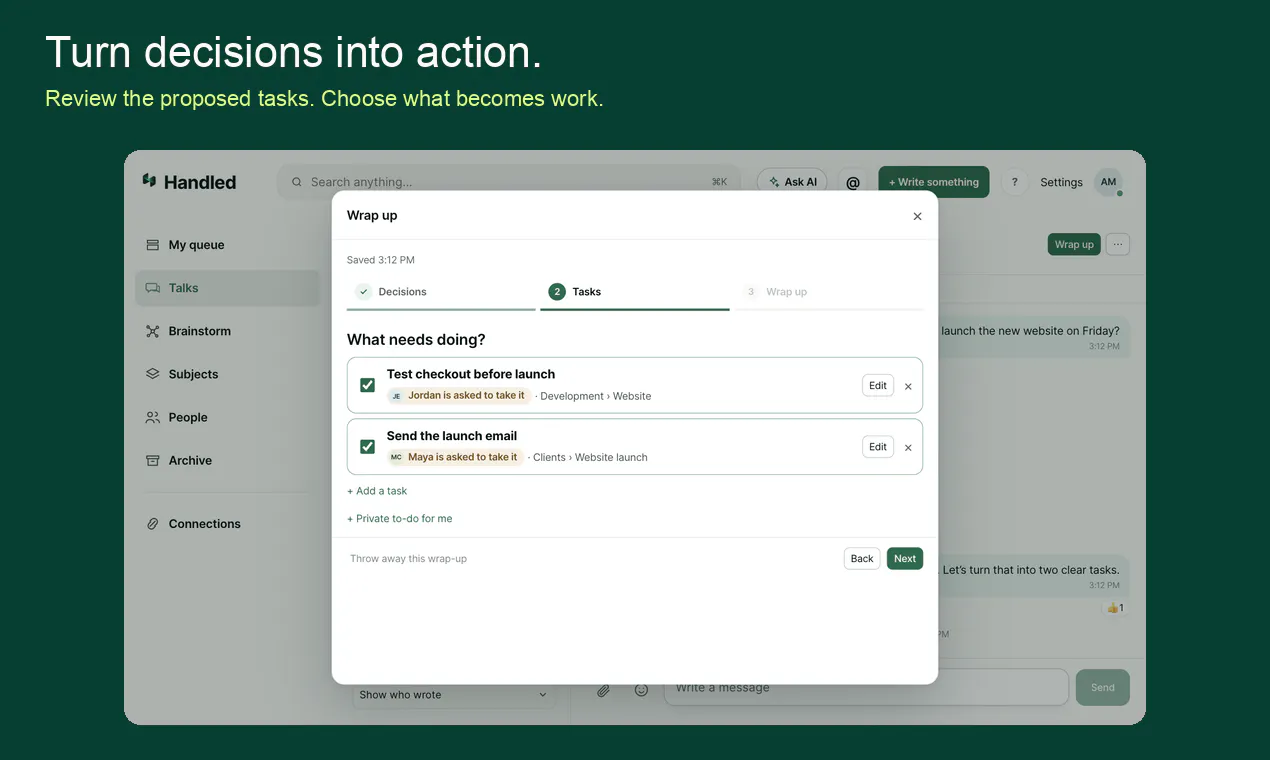1270x760 pixels.
Task: Uncheck the Send the launch email task
Action: click(x=367, y=446)
